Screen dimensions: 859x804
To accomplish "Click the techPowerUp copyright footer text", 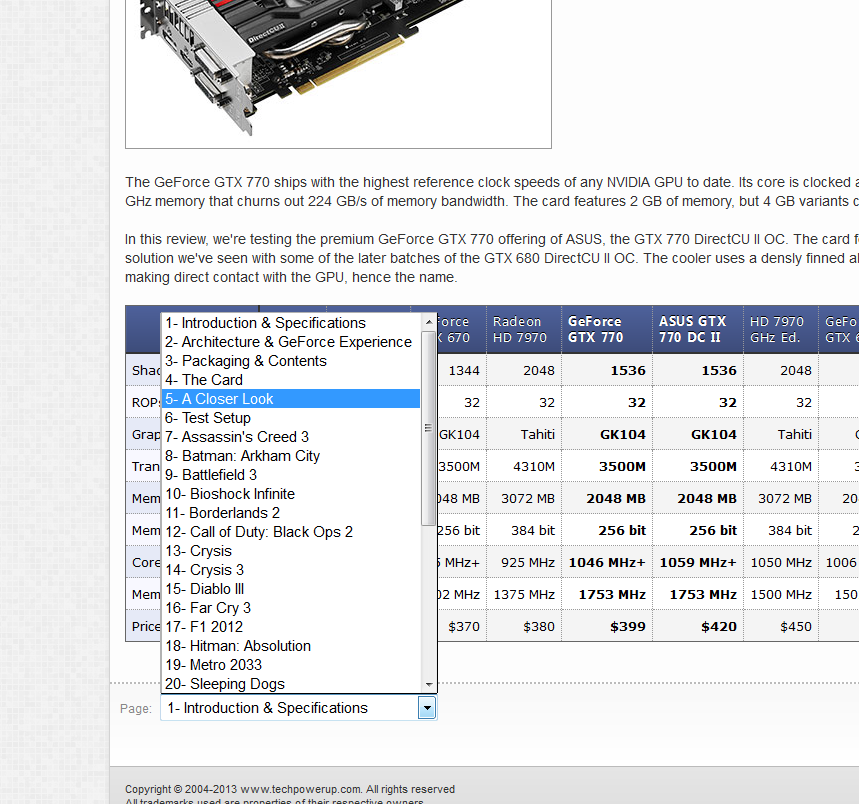I will 290,789.
